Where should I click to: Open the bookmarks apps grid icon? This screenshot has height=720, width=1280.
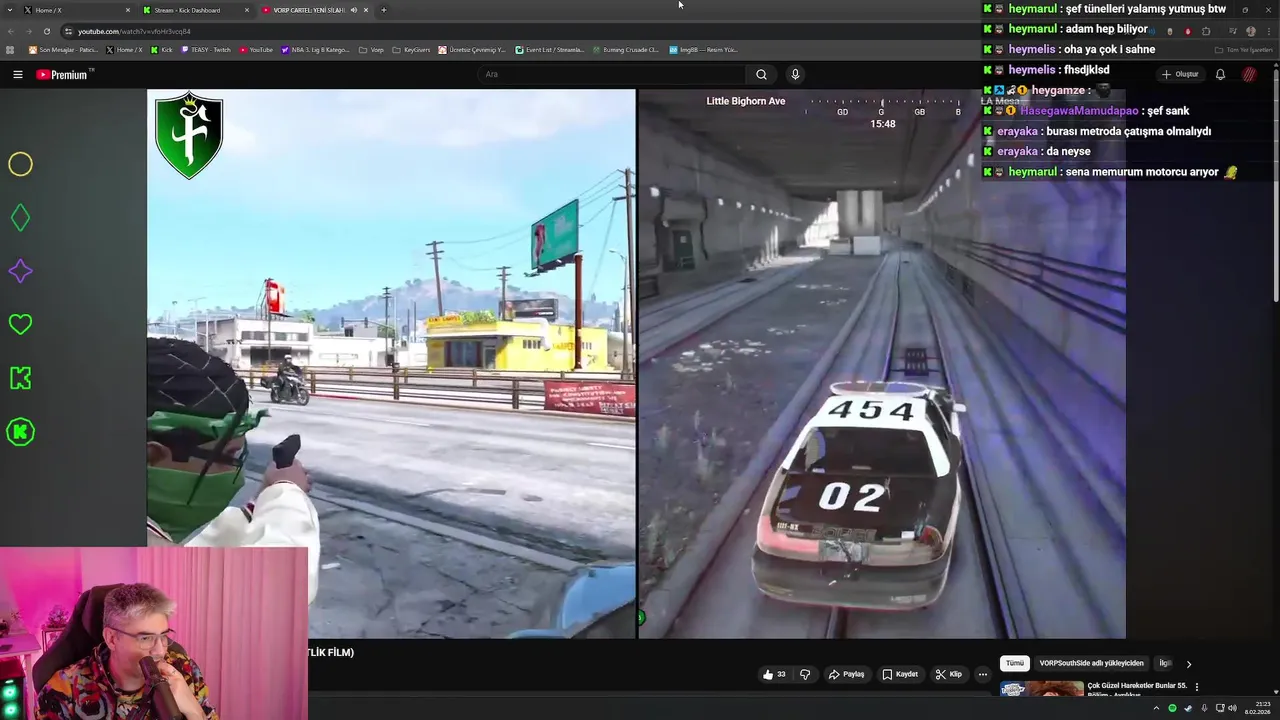tap(10, 49)
